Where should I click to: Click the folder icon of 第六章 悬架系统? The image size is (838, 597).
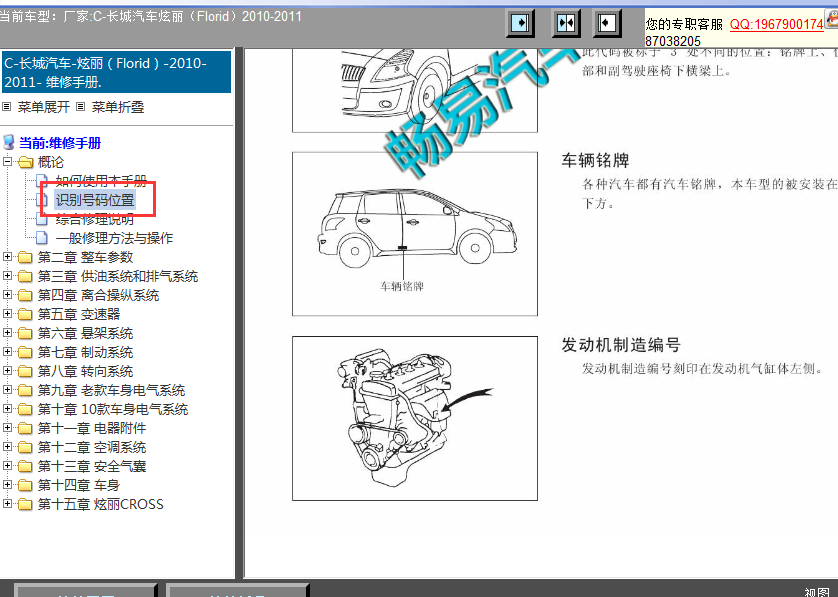[x=26, y=334]
